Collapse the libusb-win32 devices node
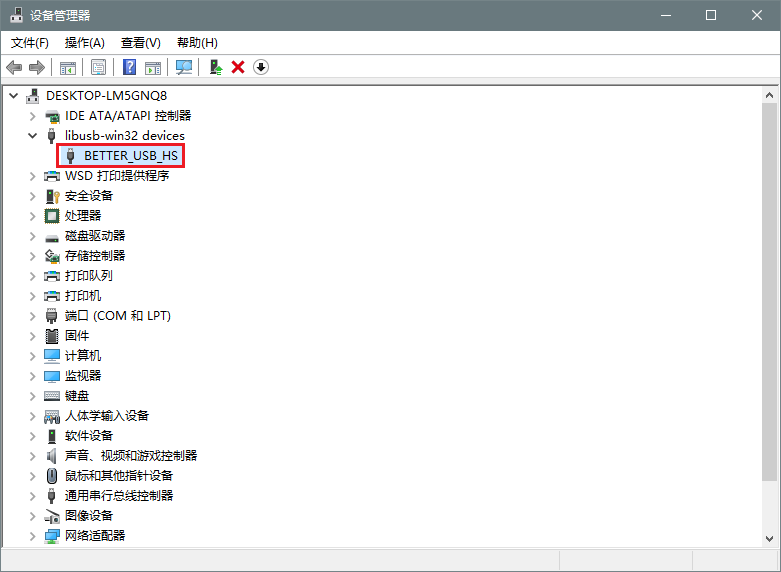Viewport: 781px width, 572px height. [x=34, y=136]
